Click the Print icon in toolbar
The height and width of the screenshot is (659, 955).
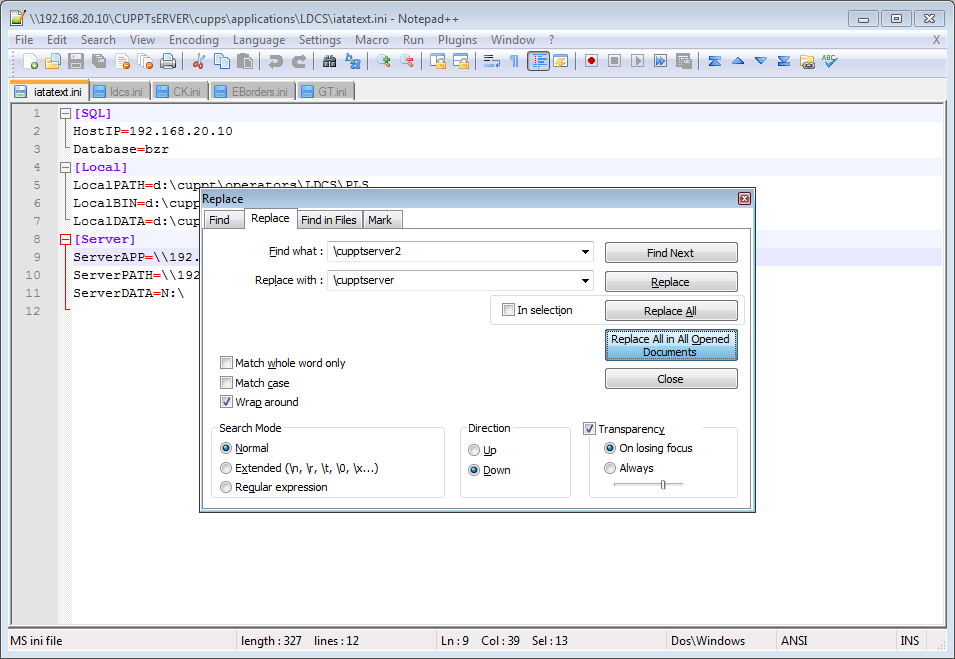click(x=168, y=62)
